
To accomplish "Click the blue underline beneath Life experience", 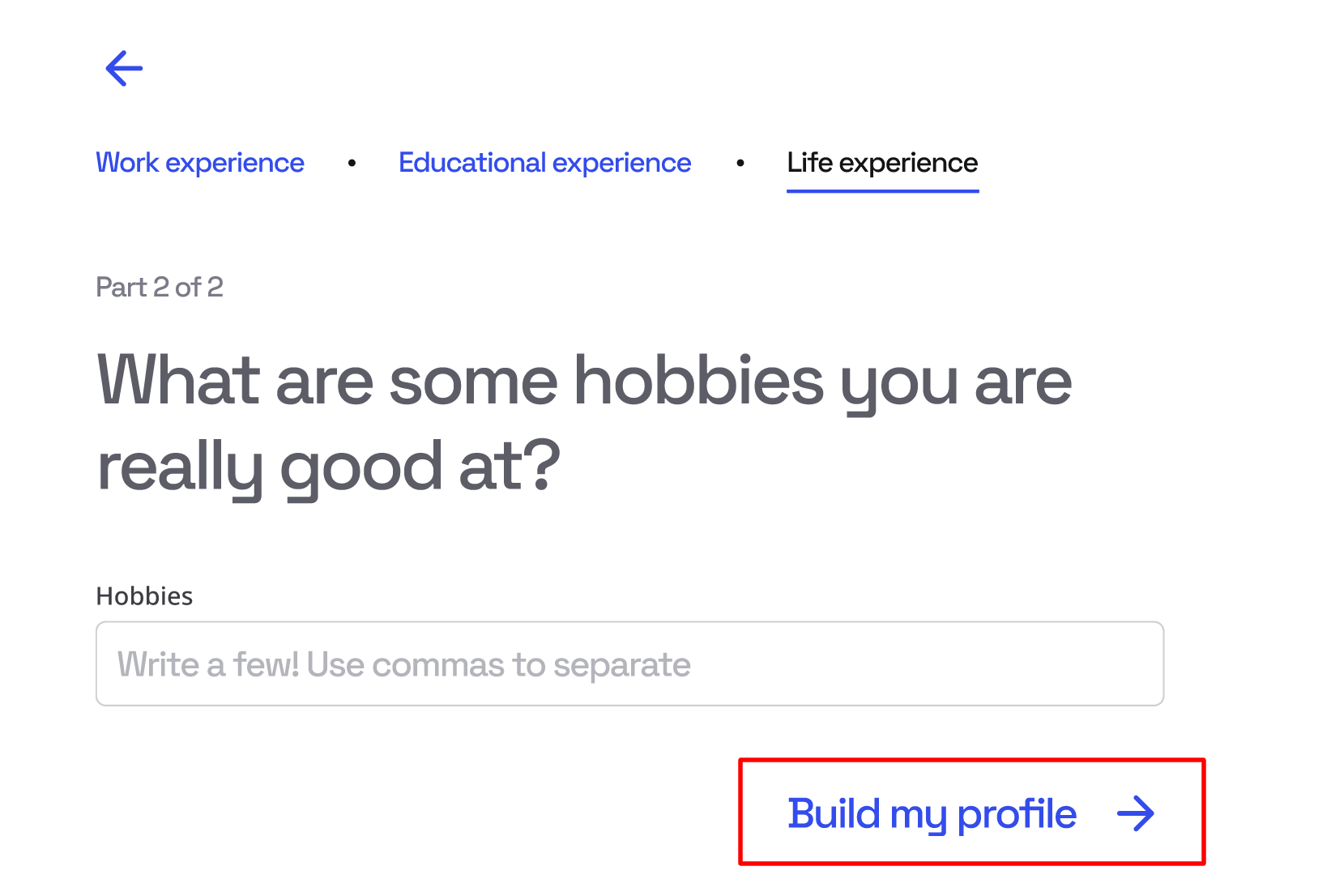I will tap(882, 191).
